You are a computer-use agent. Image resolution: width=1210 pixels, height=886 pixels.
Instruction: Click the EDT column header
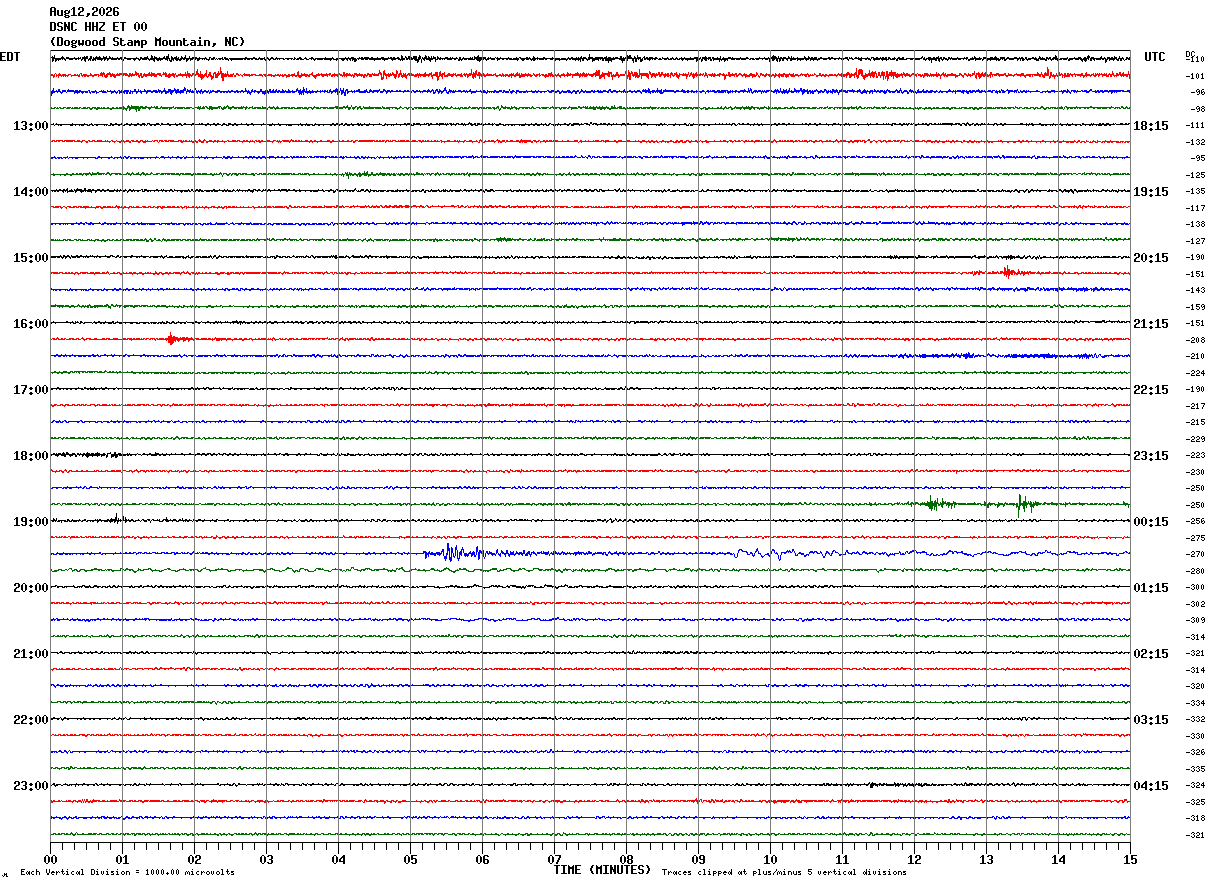click(10, 57)
